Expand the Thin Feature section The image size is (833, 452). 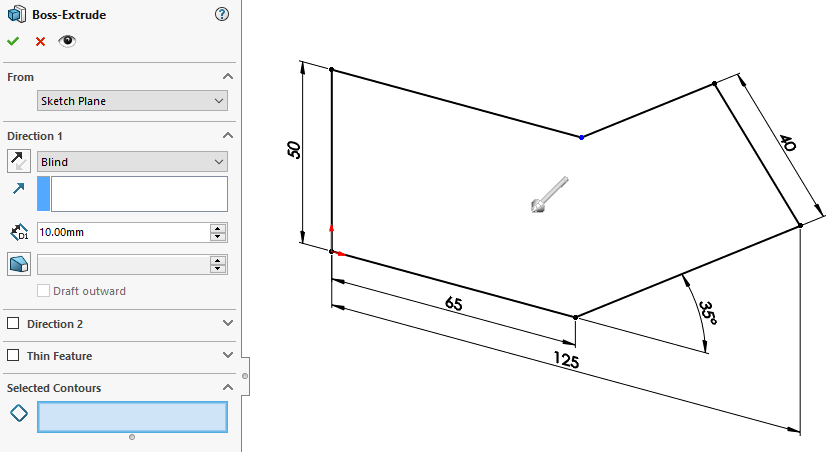click(228, 355)
